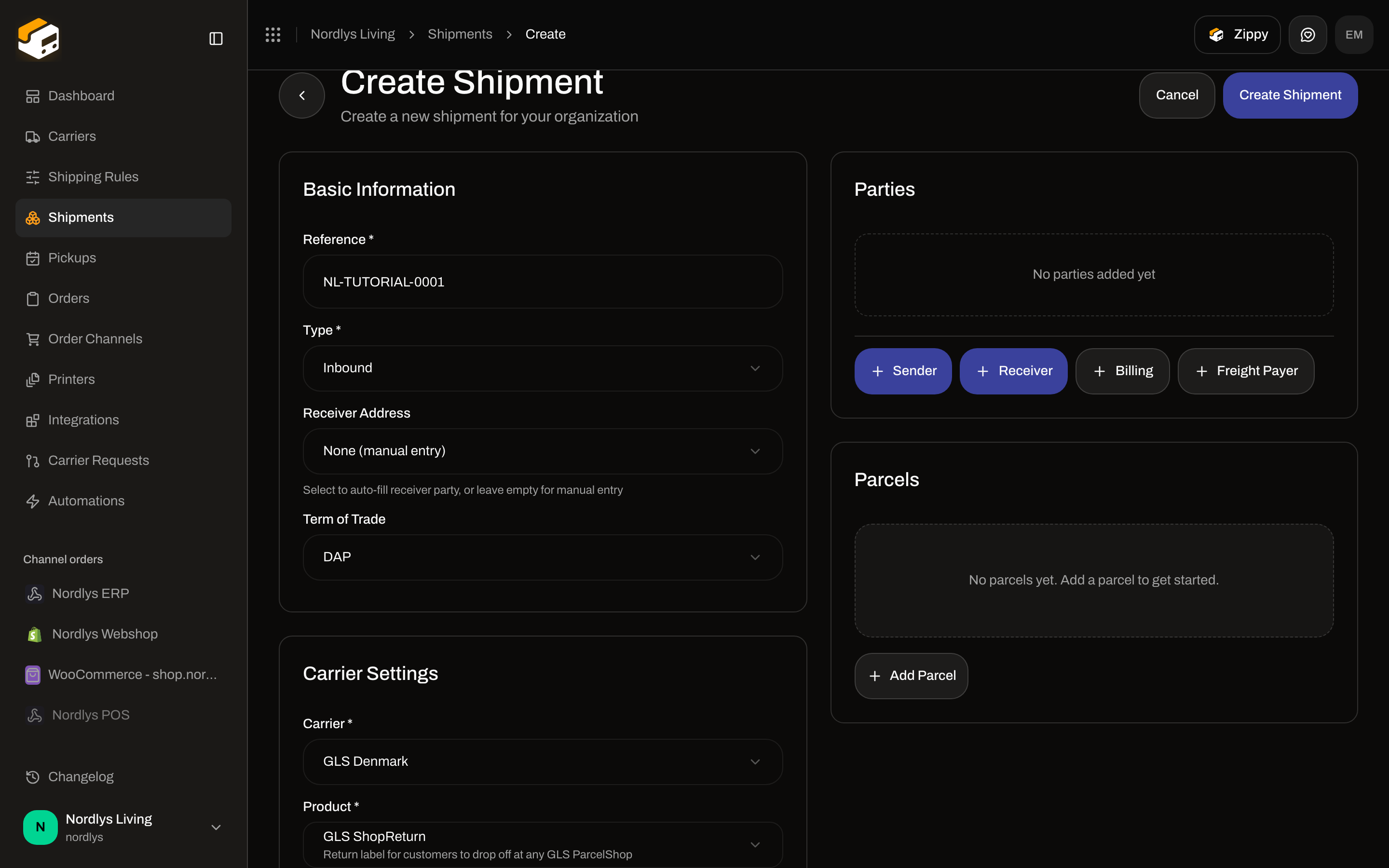Add a Billing party
The width and height of the screenshot is (1389, 868).
(1122, 371)
